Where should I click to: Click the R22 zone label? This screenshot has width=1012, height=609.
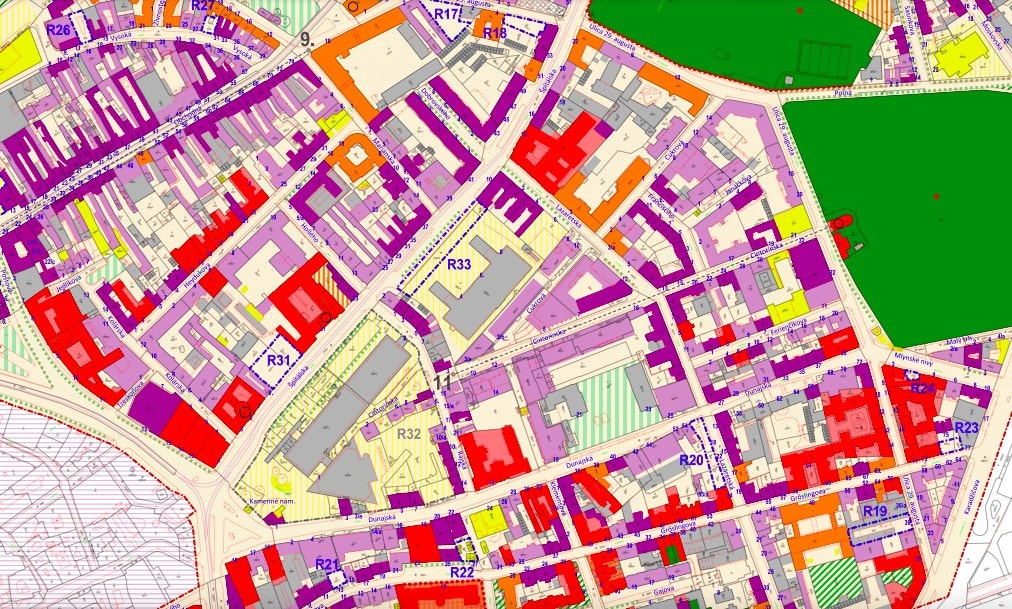point(462,572)
